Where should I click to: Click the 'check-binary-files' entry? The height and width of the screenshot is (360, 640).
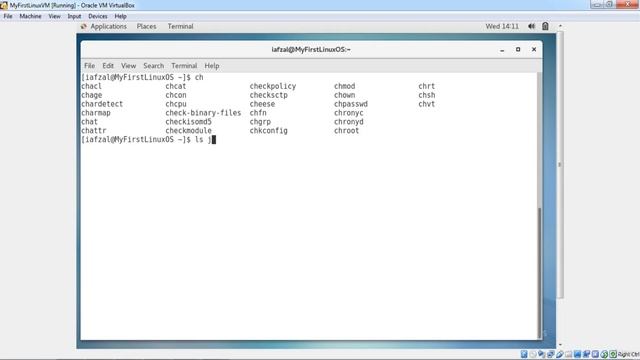tap(203, 113)
